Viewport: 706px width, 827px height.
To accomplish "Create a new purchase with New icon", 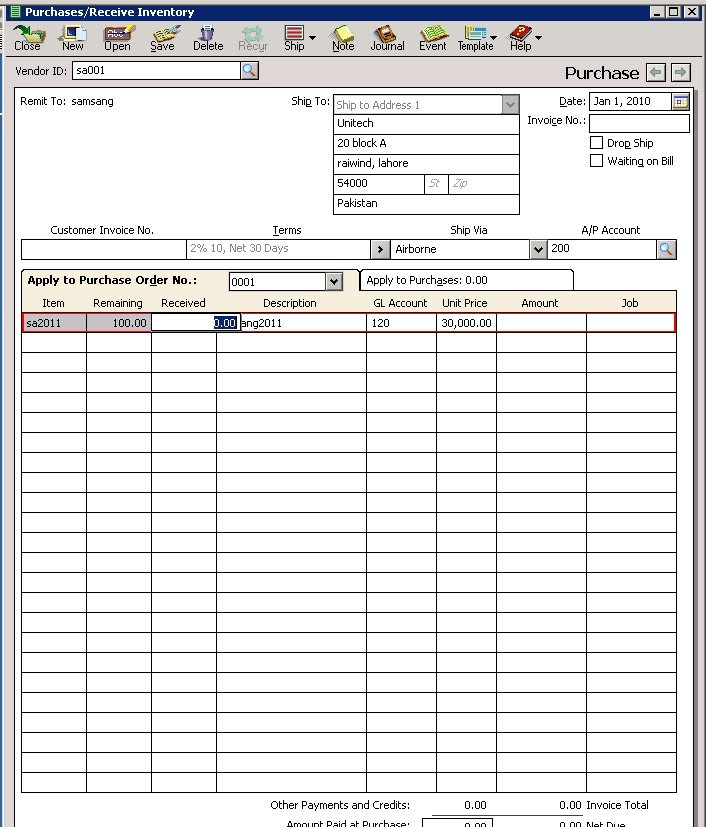I will click(72, 38).
